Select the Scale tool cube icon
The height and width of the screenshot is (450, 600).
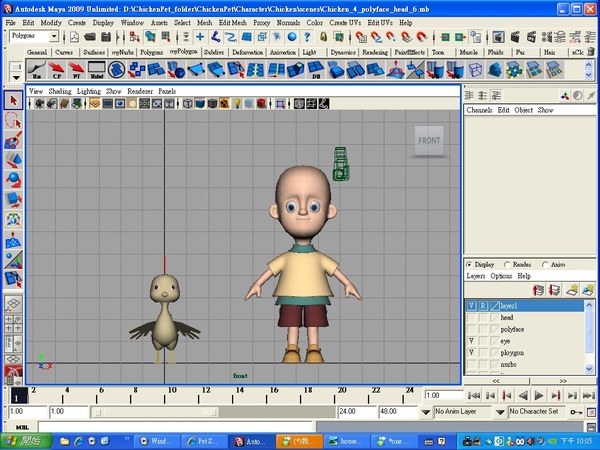13,200
